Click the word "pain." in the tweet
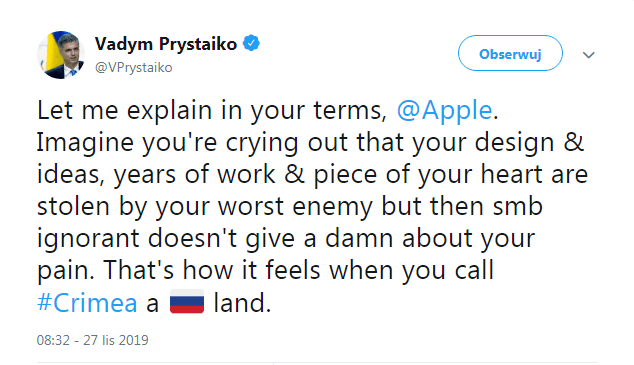This screenshot has height=365, width=634. pos(66,272)
